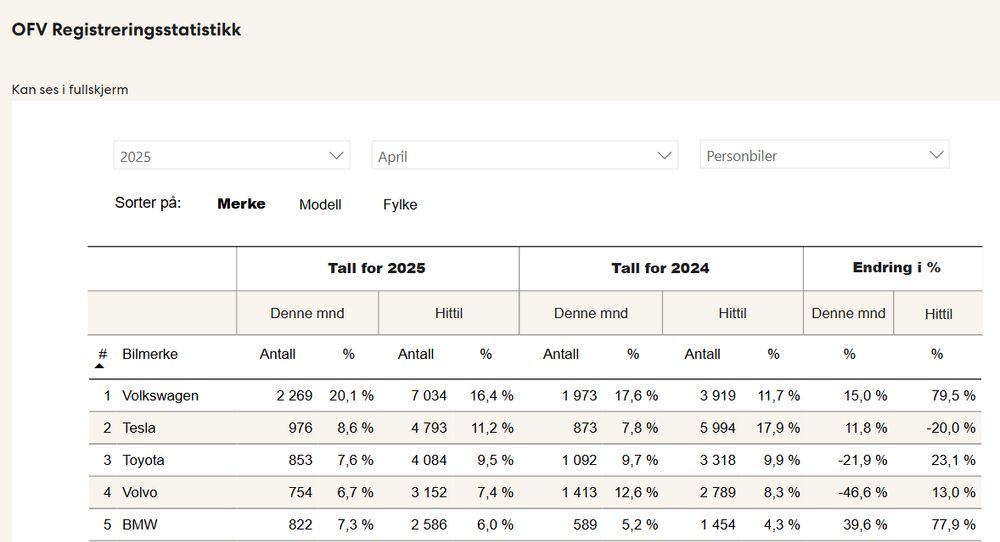The image size is (1000, 542).
Task: Click BMW's 1 454 count for 2024
Action: [717, 525]
